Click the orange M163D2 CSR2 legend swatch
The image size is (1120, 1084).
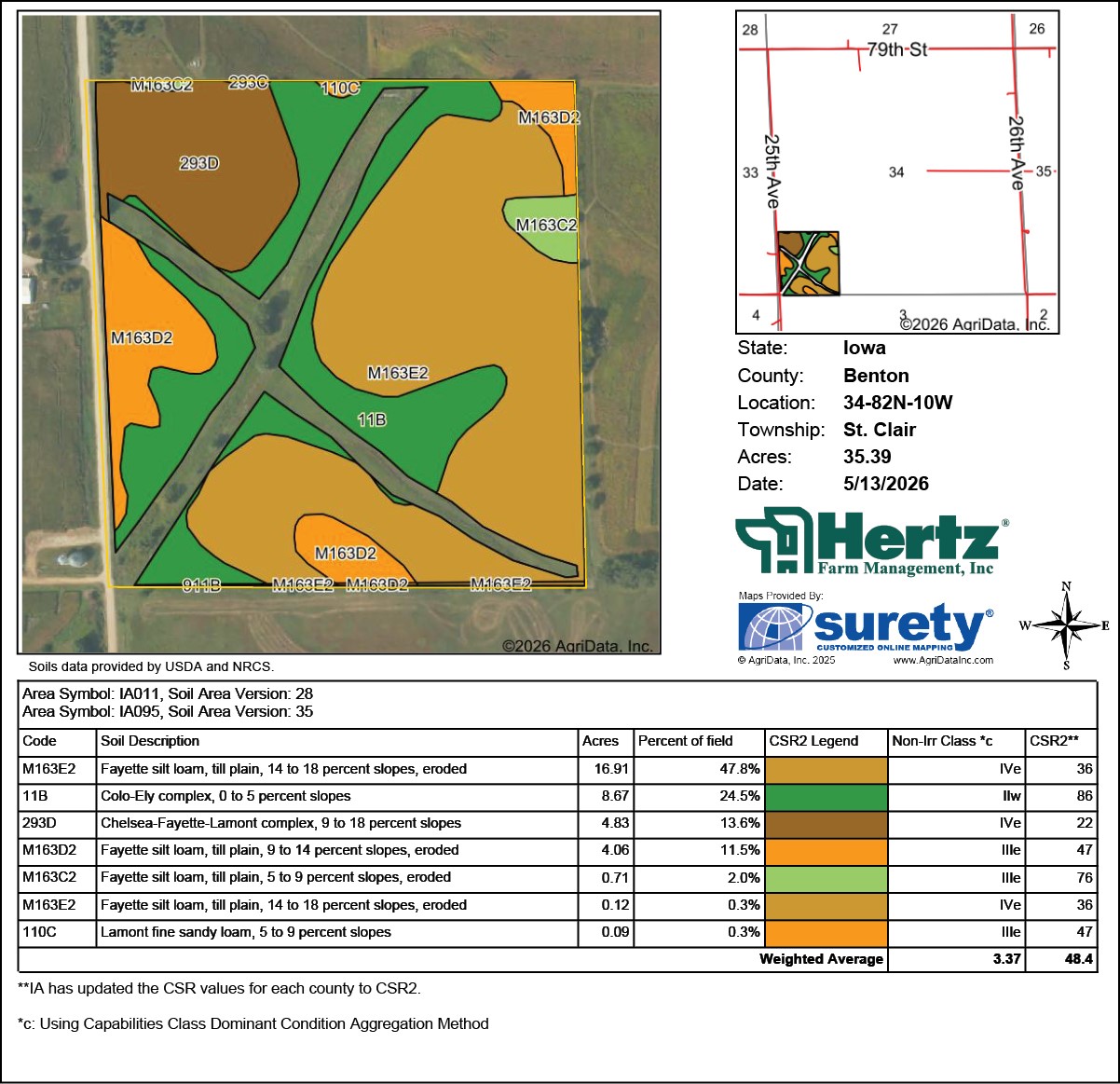pyautogui.click(x=826, y=851)
